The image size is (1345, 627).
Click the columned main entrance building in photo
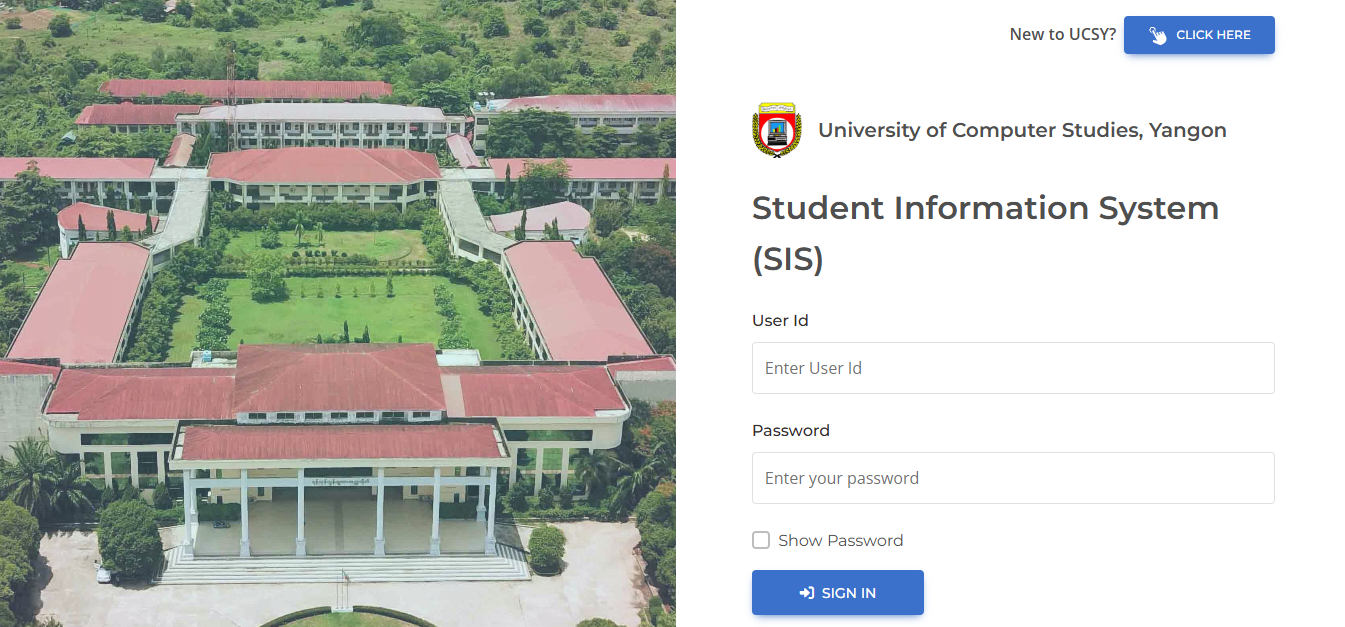[x=338, y=490]
